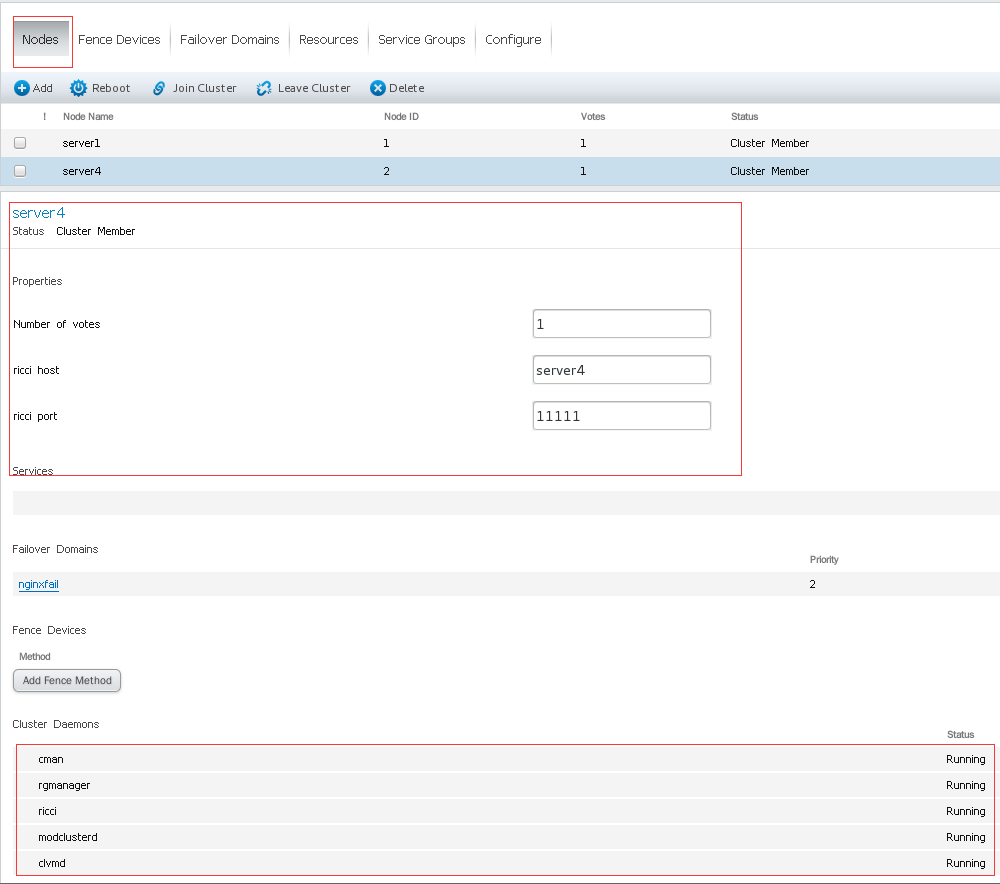
Task: Click the Add node plus icon
Action: click(x=22, y=88)
